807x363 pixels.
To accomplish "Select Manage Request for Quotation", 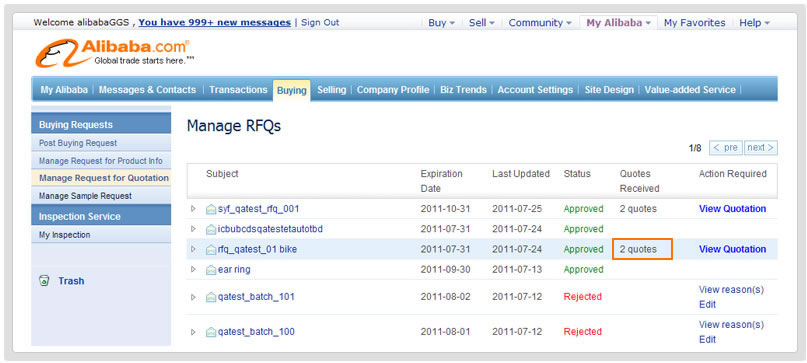I will pyautogui.click(x=103, y=178).
